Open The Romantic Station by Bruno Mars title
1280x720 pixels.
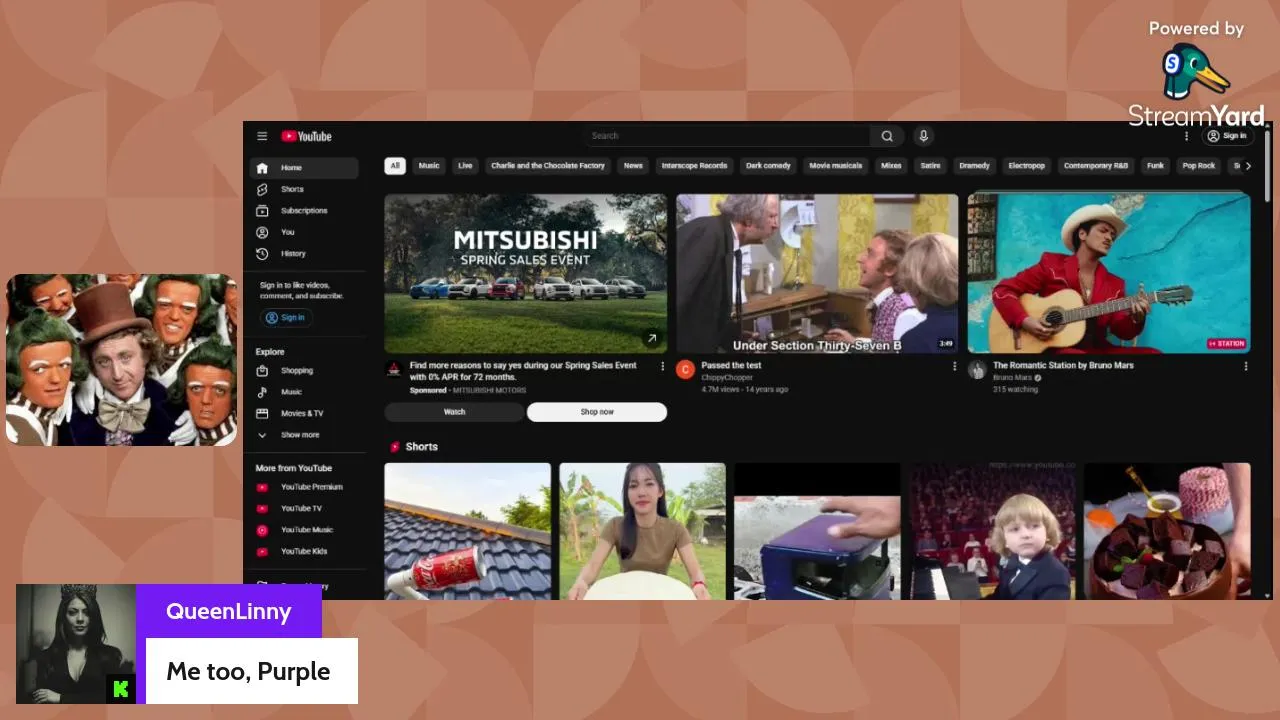coord(1063,366)
